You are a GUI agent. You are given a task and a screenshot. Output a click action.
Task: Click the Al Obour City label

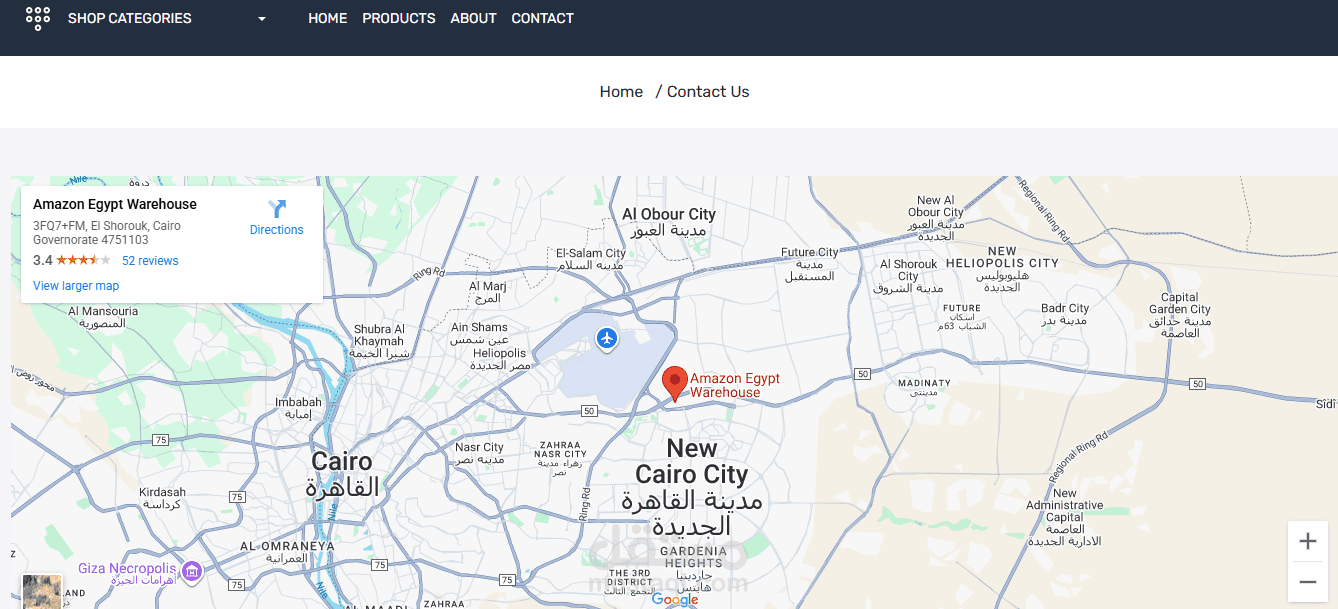669,222
